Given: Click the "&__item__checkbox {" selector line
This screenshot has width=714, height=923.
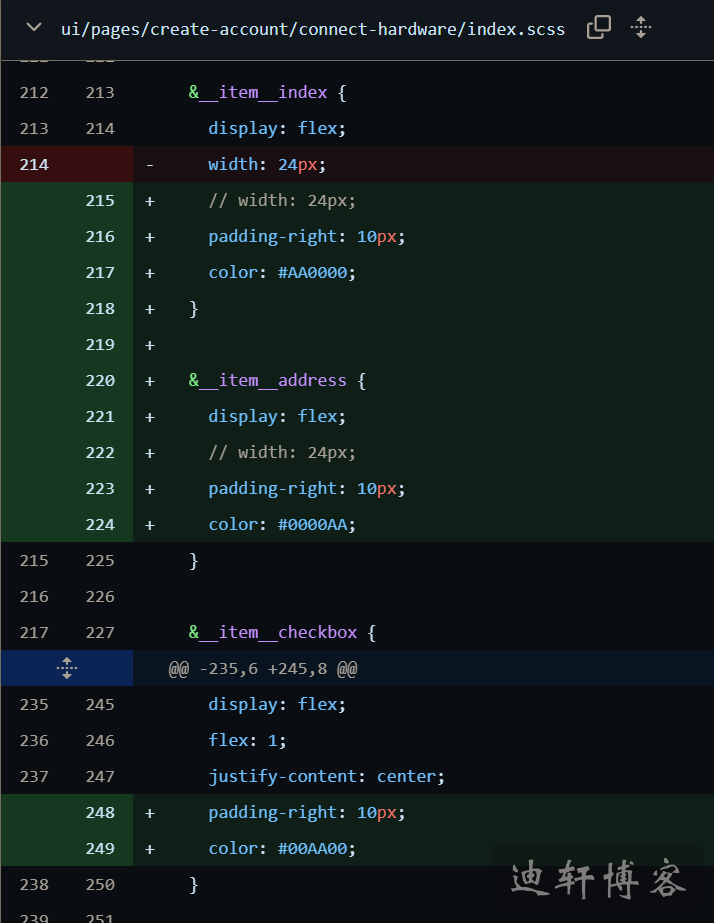Looking at the screenshot, I should 282,632.
